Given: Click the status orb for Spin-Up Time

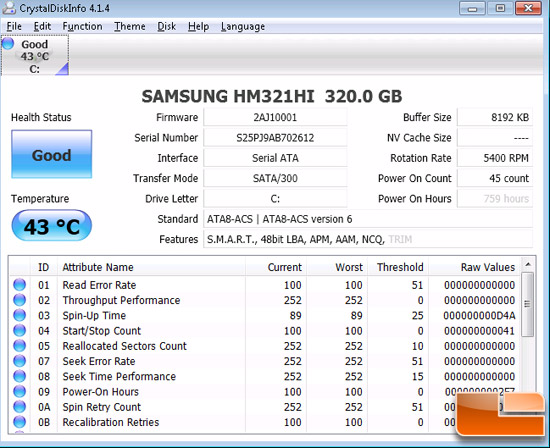Looking at the screenshot, I should 20,315.
